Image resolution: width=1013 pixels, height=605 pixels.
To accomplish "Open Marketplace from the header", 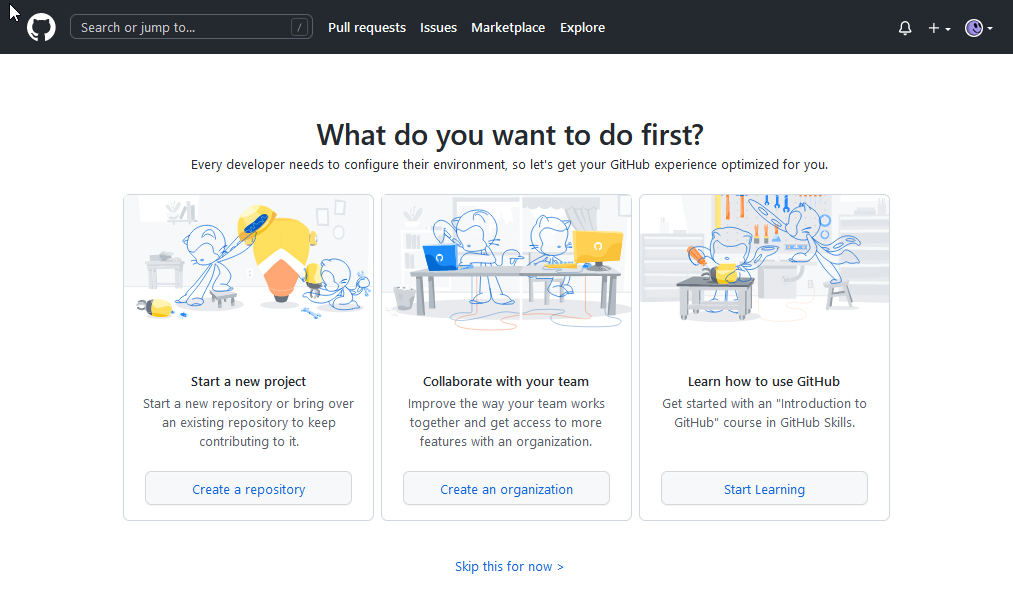I will (508, 28).
